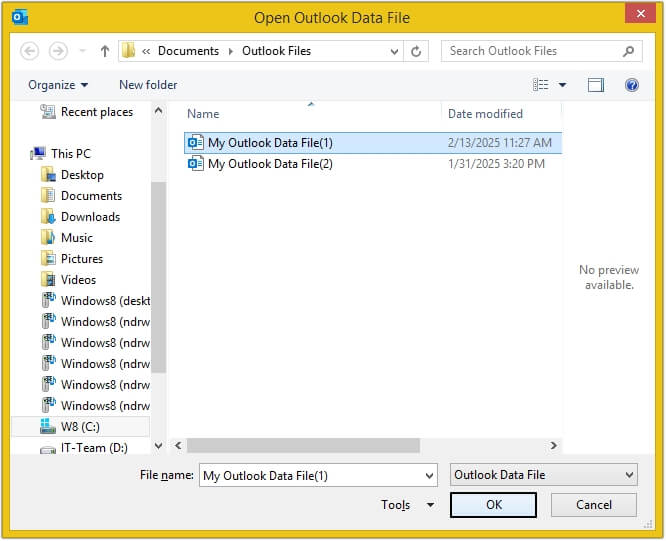Viewport: 666px width, 541px height.
Task: Click the 1/31/2025 3:20 PM date
Action: click(496, 164)
